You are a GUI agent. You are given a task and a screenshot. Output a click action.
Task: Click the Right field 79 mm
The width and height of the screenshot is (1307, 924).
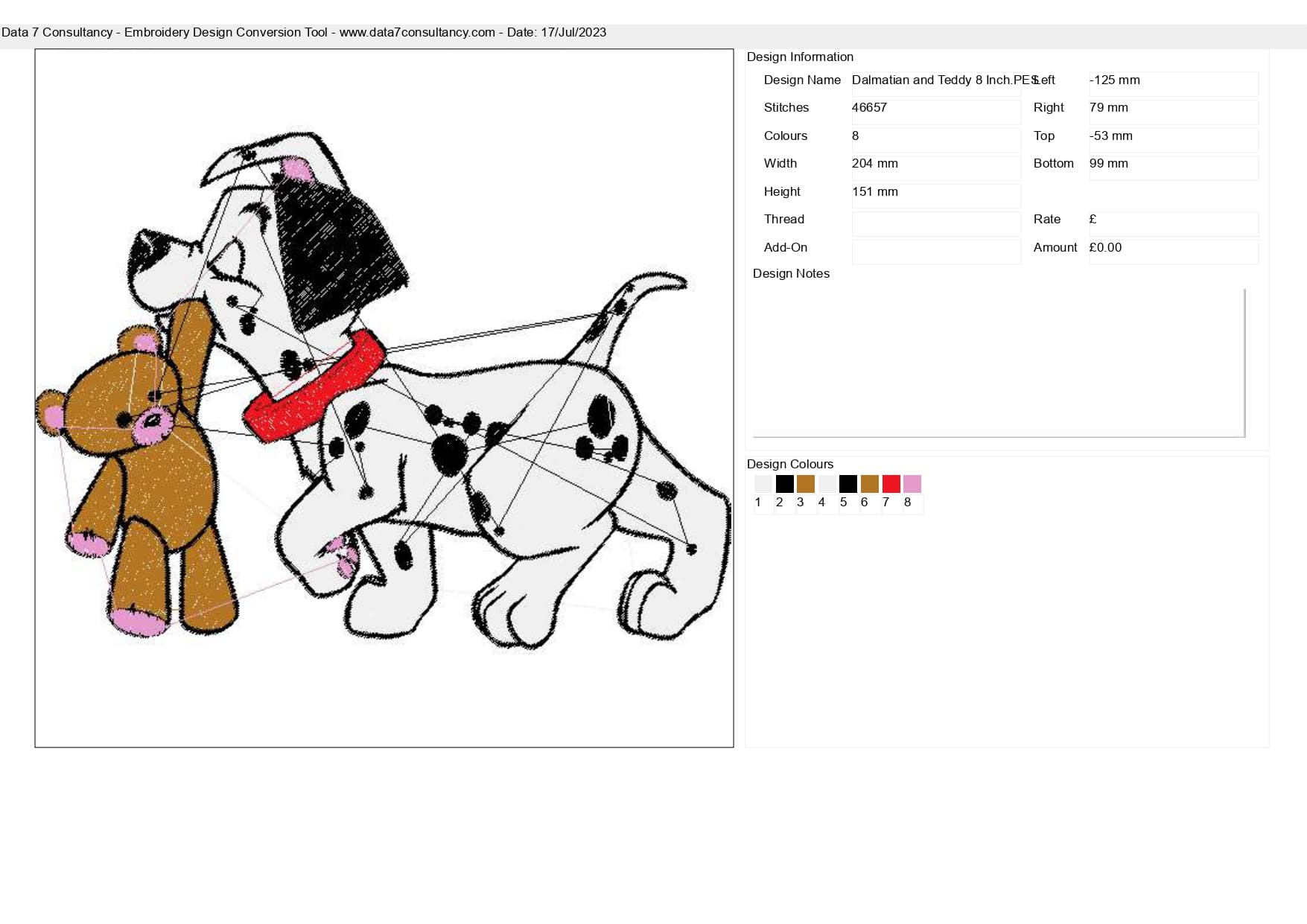click(1174, 112)
